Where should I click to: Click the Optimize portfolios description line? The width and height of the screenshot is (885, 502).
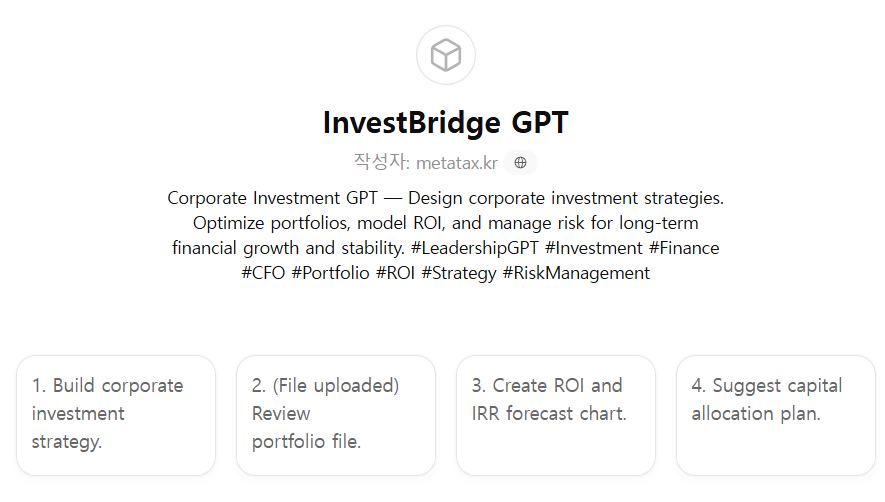point(445,223)
